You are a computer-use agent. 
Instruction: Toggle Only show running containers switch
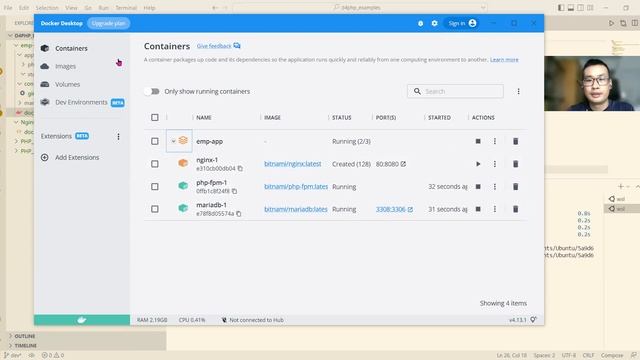click(x=152, y=91)
